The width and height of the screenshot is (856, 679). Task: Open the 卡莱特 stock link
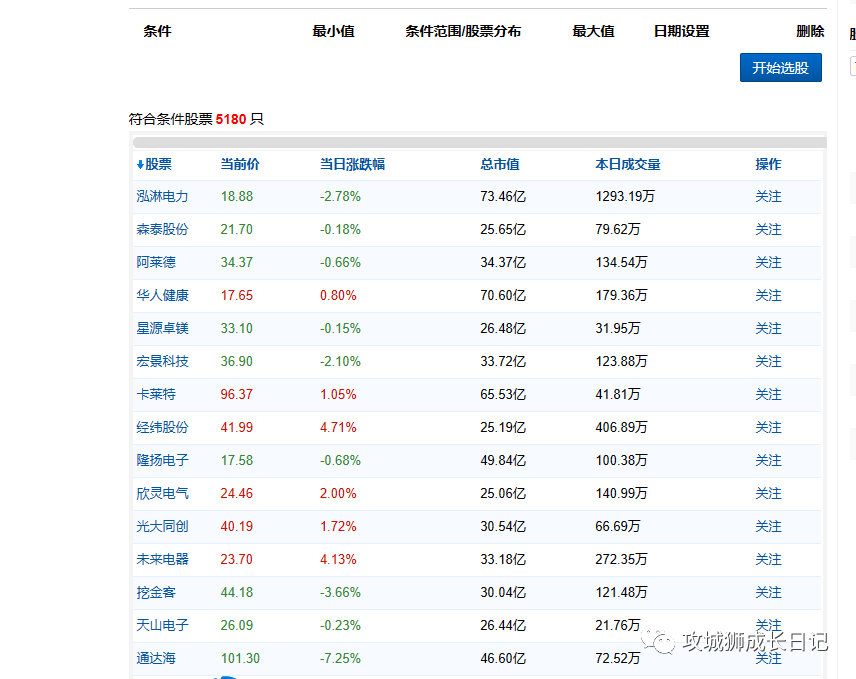click(x=156, y=395)
